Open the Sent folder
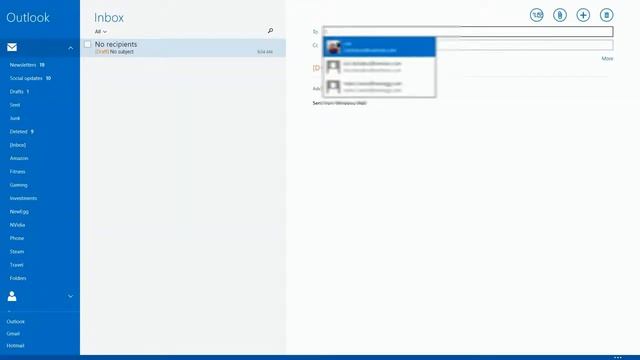The height and width of the screenshot is (360, 640). point(15,105)
